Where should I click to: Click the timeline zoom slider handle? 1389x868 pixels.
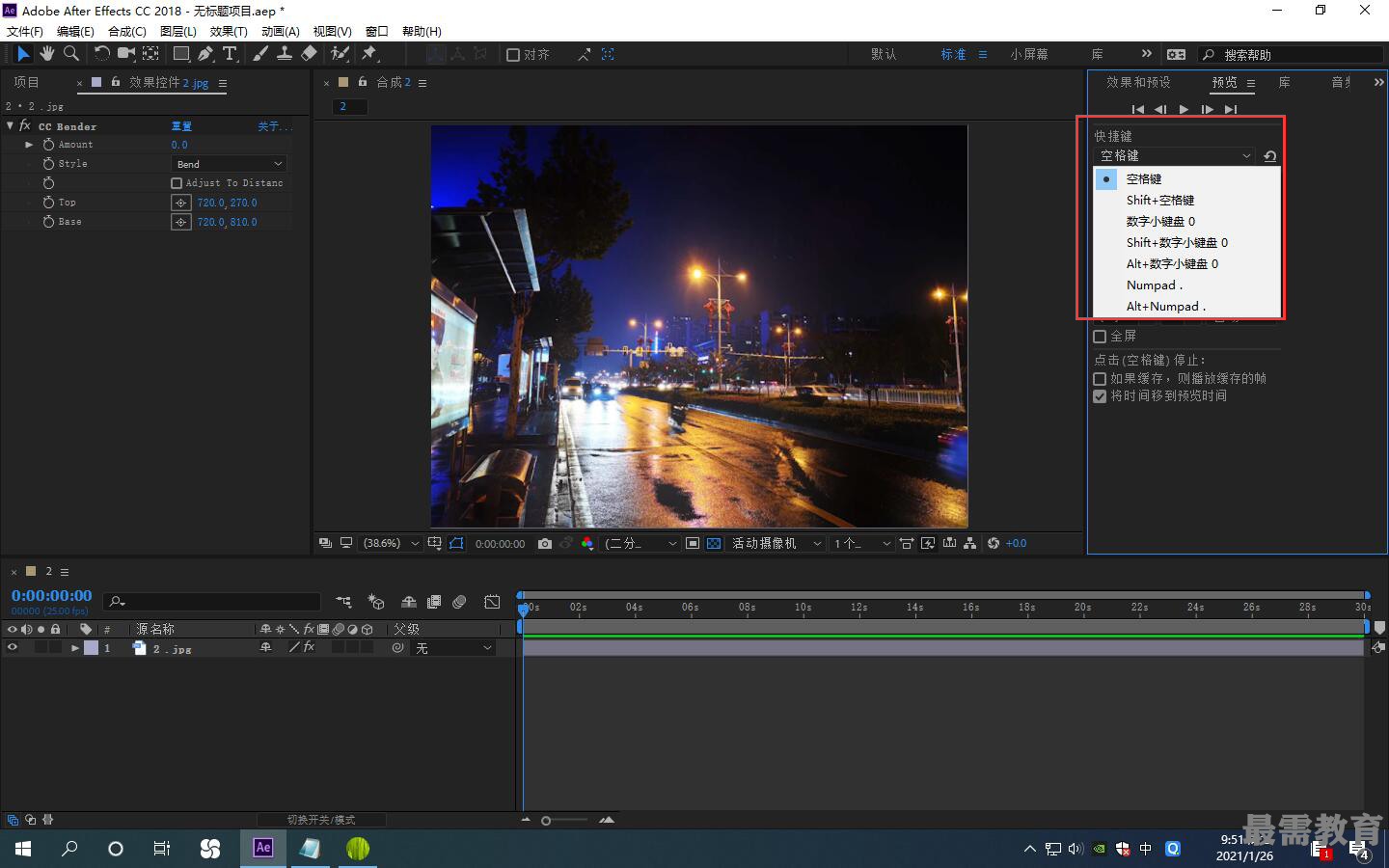(546, 821)
